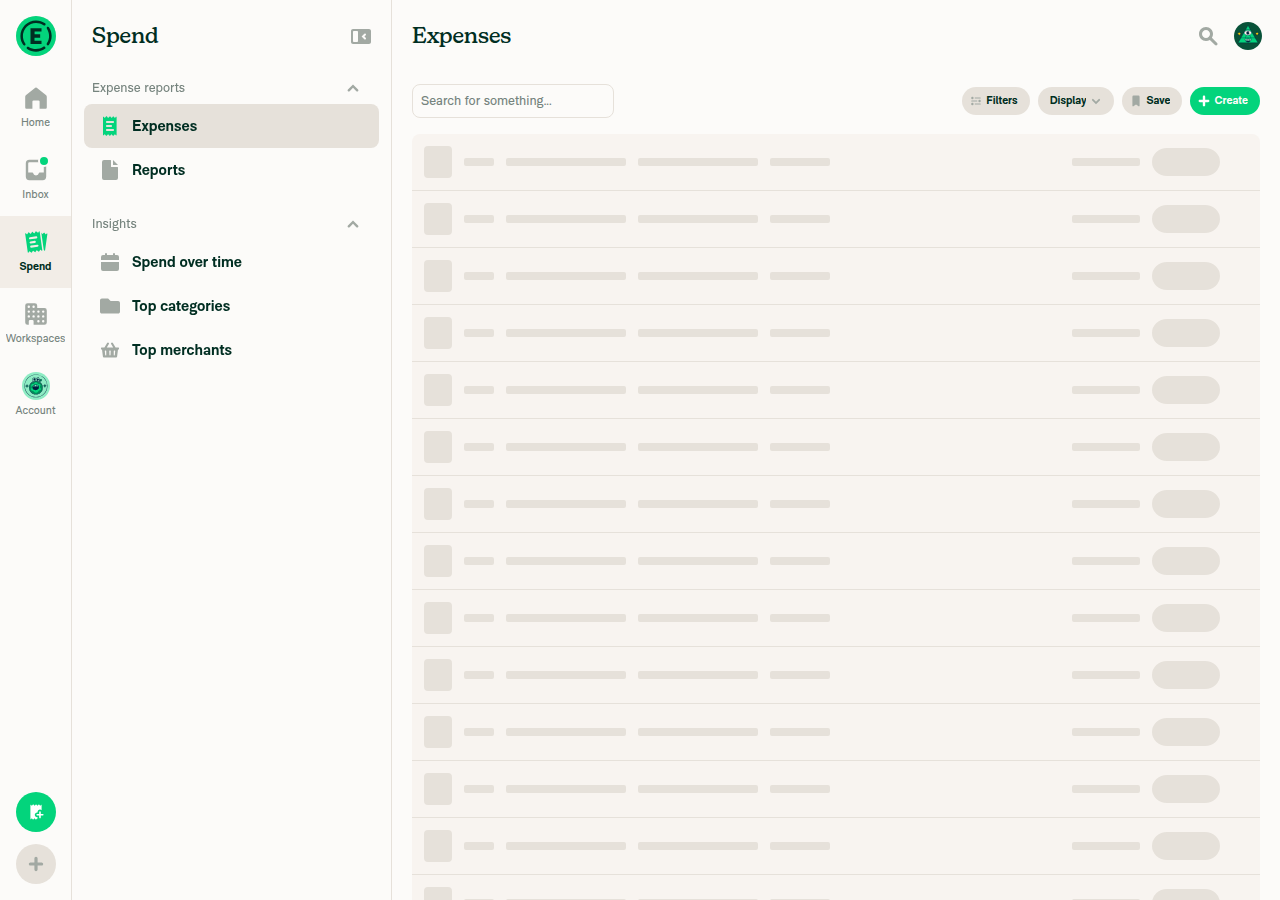The height and width of the screenshot is (900, 1280).
Task: Collapse the Spend sidebar panel
Action: (361, 36)
